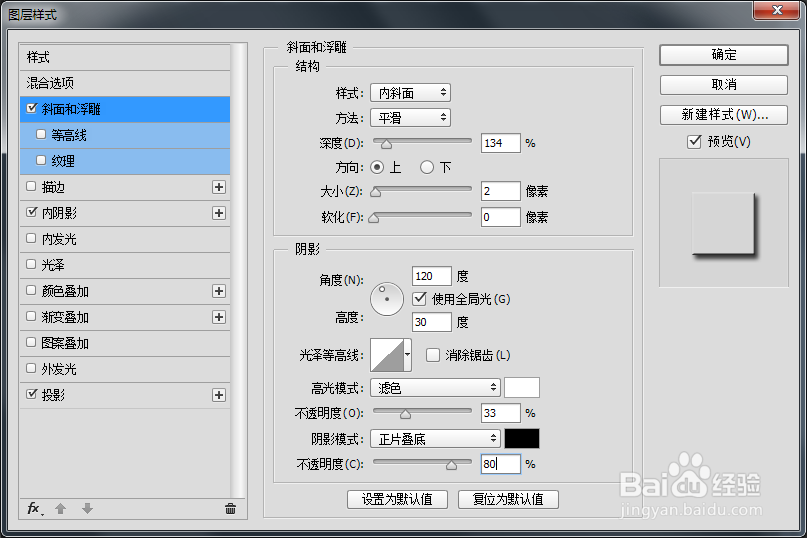The height and width of the screenshot is (538, 807).
Task: Enable the 外发光 checkbox
Action: (x=31, y=368)
